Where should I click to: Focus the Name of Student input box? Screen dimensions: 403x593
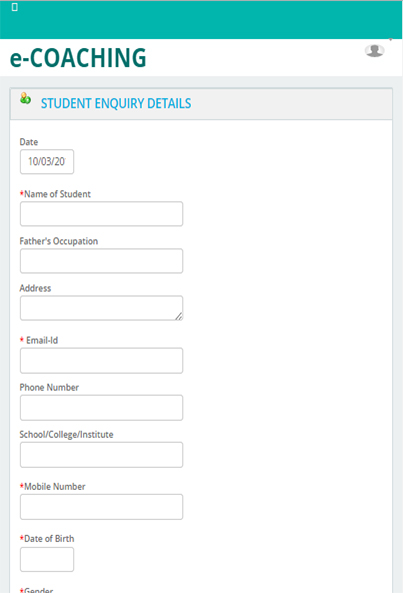click(101, 214)
